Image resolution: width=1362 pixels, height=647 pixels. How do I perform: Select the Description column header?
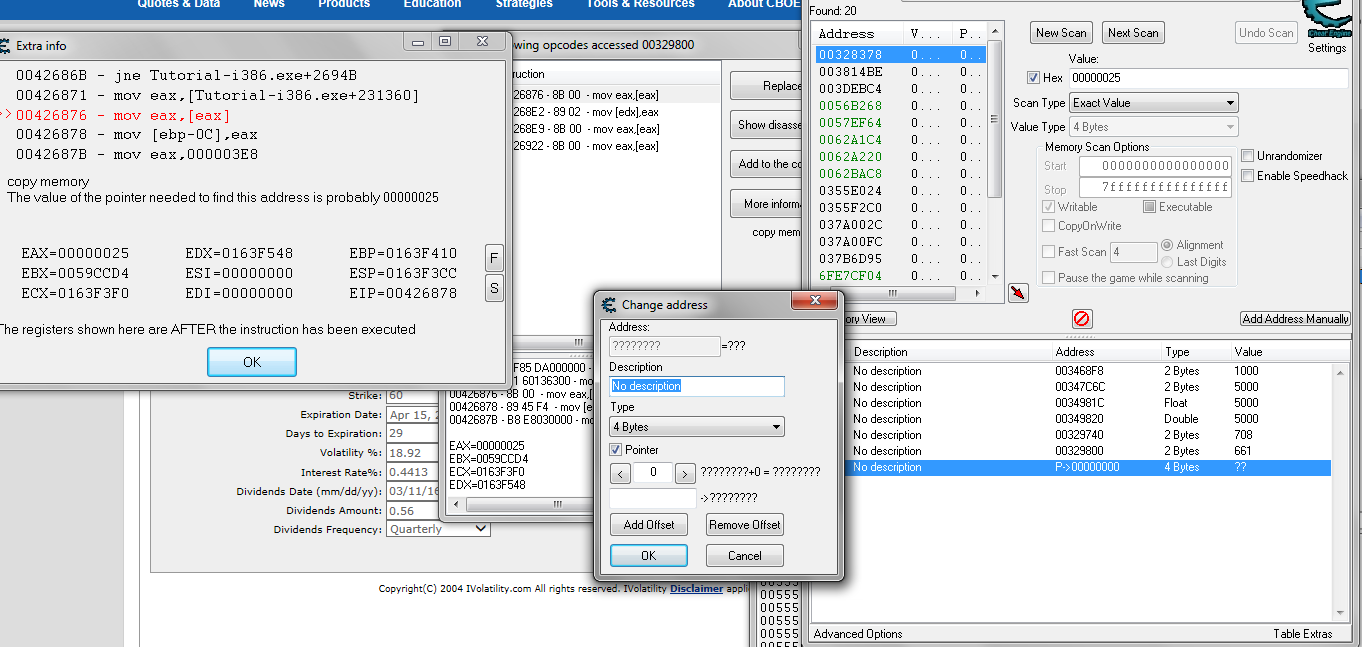tap(880, 352)
